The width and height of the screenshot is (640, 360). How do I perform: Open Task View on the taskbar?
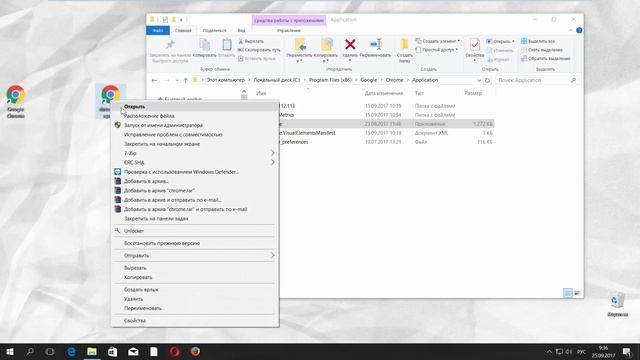pyautogui.click(x=50, y=351)
